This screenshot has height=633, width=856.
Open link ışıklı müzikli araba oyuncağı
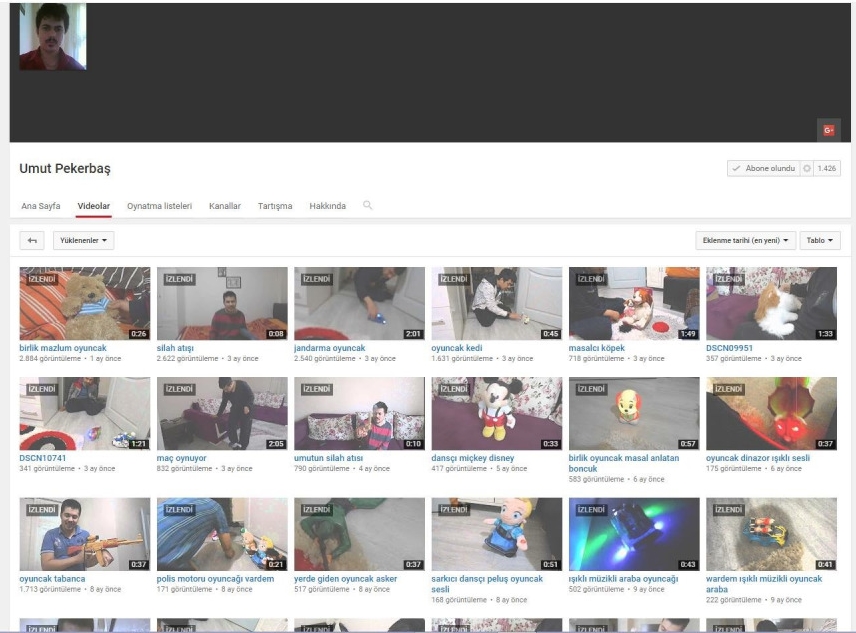pos(623,578)
